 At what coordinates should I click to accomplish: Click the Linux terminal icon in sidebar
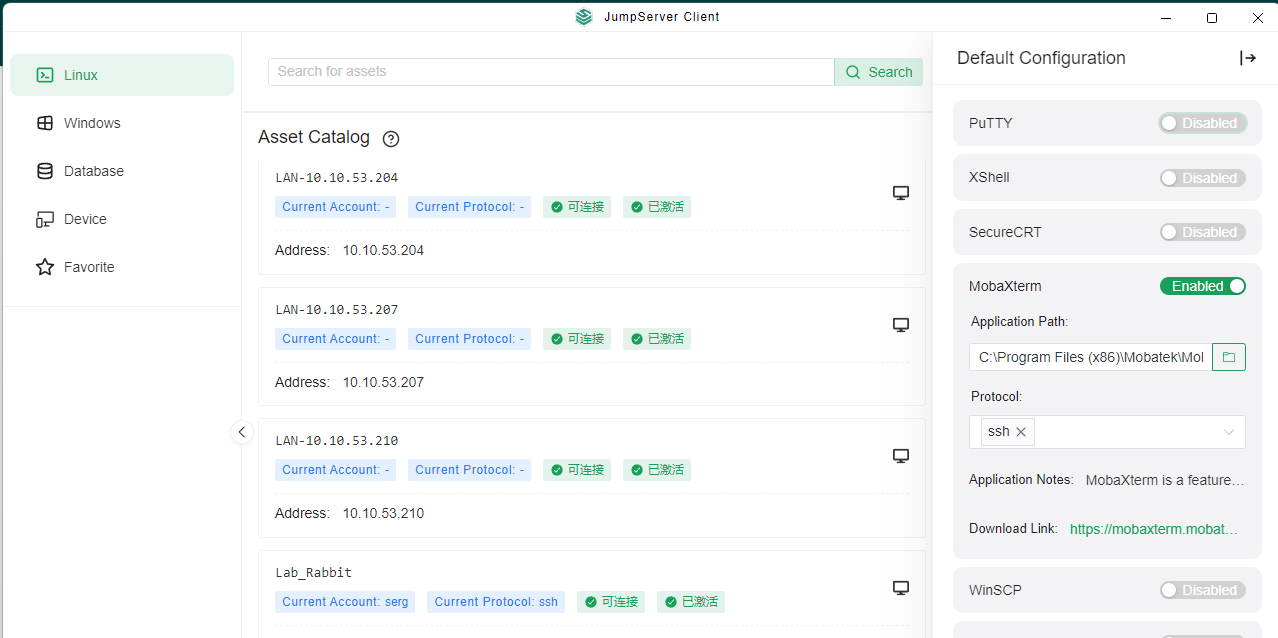(x=45, y=75)
